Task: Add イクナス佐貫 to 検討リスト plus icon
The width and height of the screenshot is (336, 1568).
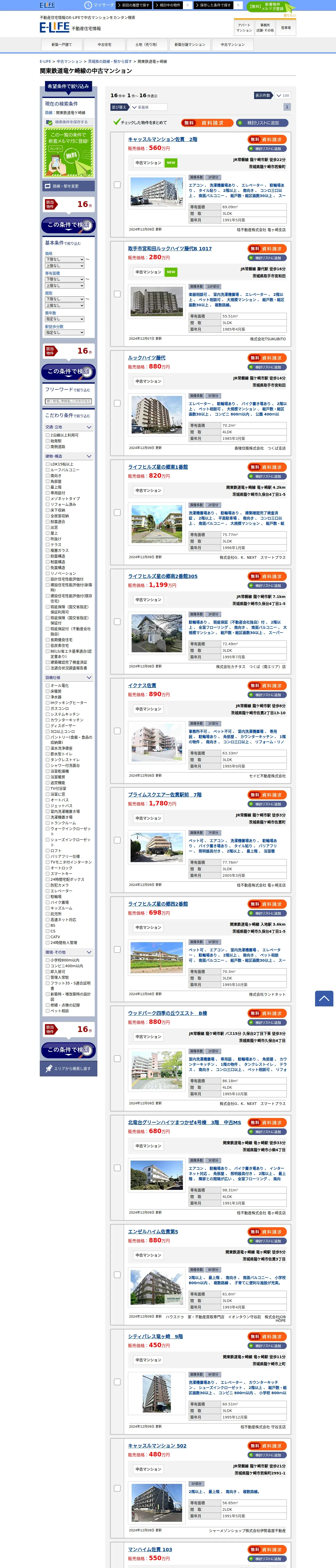Action: click(x=251, y=695)
